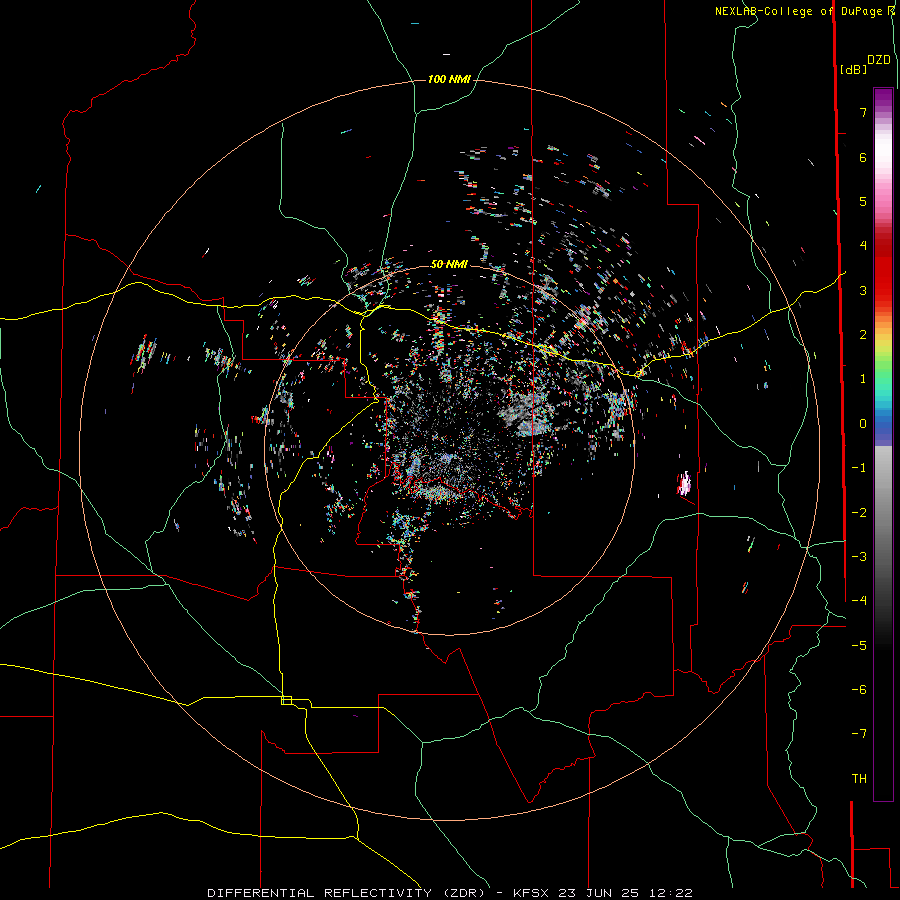Click the 2 label on the color scale
Image resolution: width=900 pixels, height=900 pixels.
(863, 335)
